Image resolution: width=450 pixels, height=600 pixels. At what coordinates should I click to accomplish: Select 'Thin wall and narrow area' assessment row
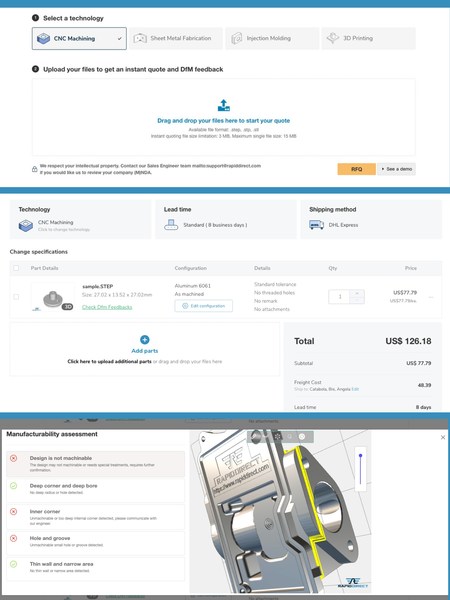tap(96, 569)
